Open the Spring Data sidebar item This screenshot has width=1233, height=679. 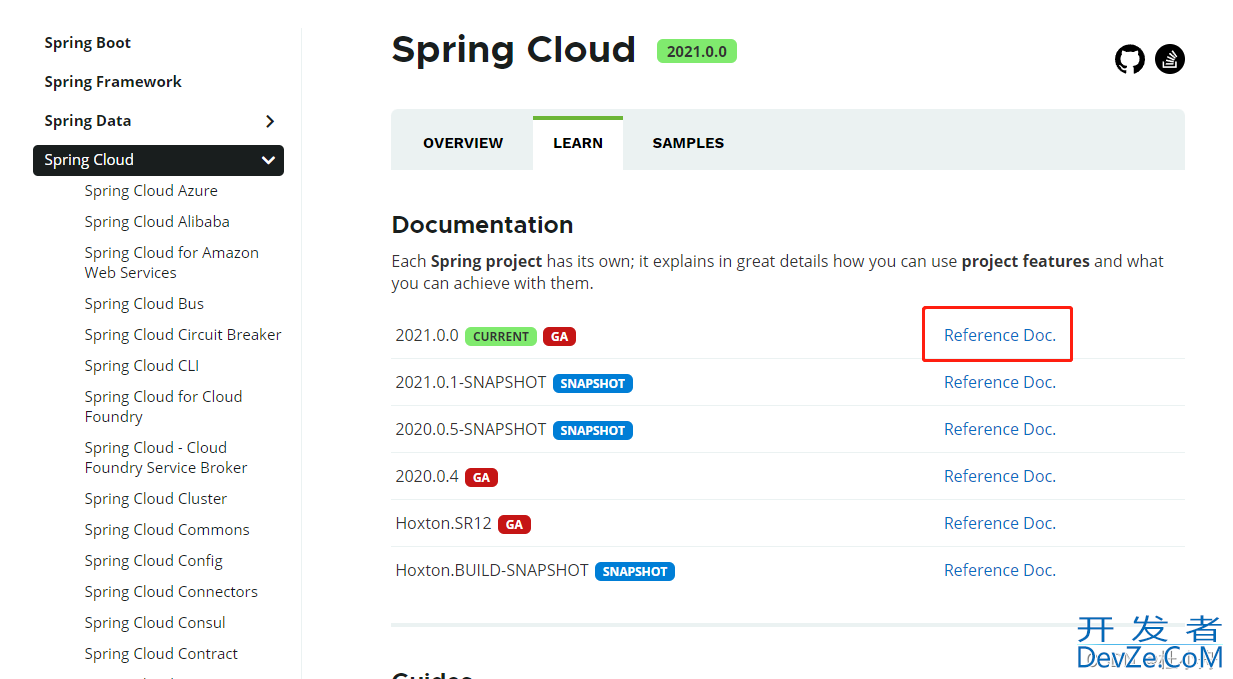pos(88,121)
